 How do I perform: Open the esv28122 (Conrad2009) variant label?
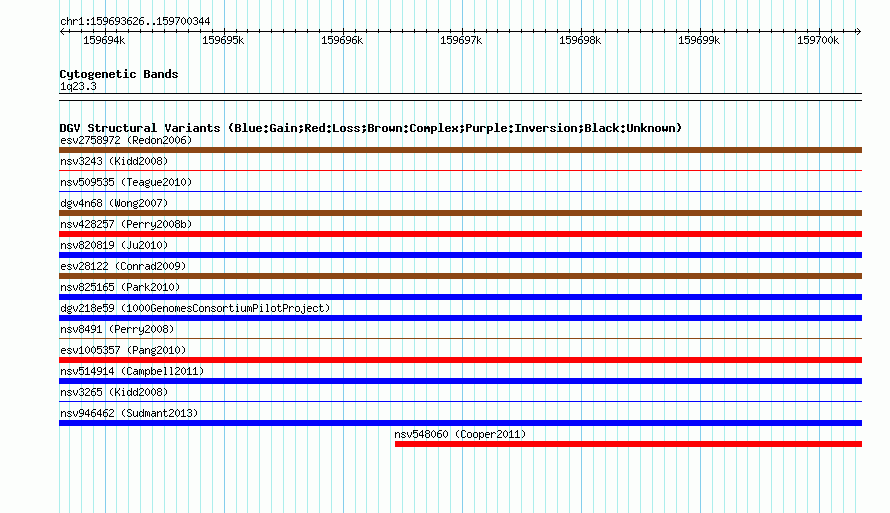click(x=123, y=266)
